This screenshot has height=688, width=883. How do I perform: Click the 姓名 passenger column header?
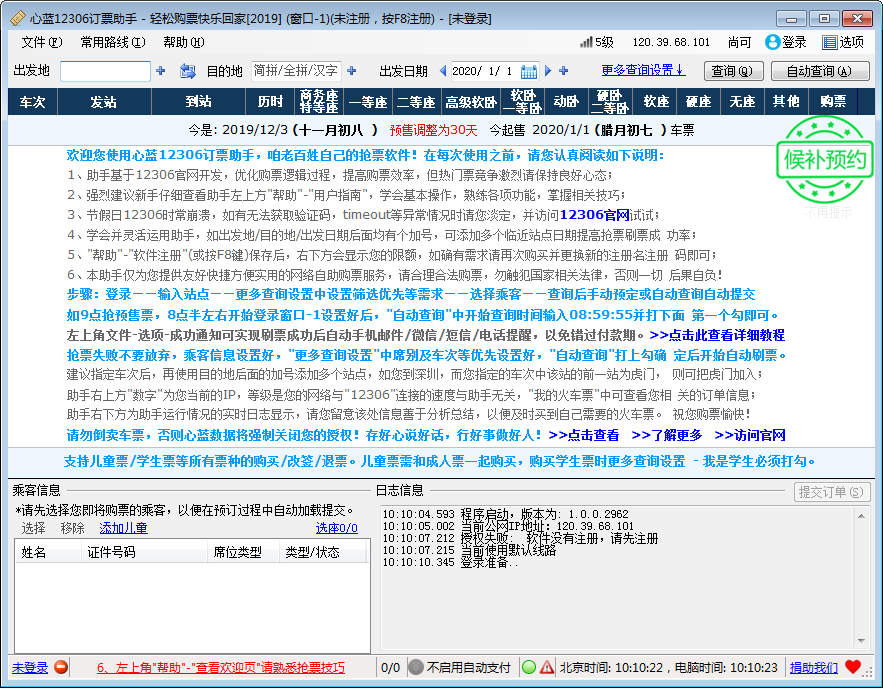(x=48, y=552)
